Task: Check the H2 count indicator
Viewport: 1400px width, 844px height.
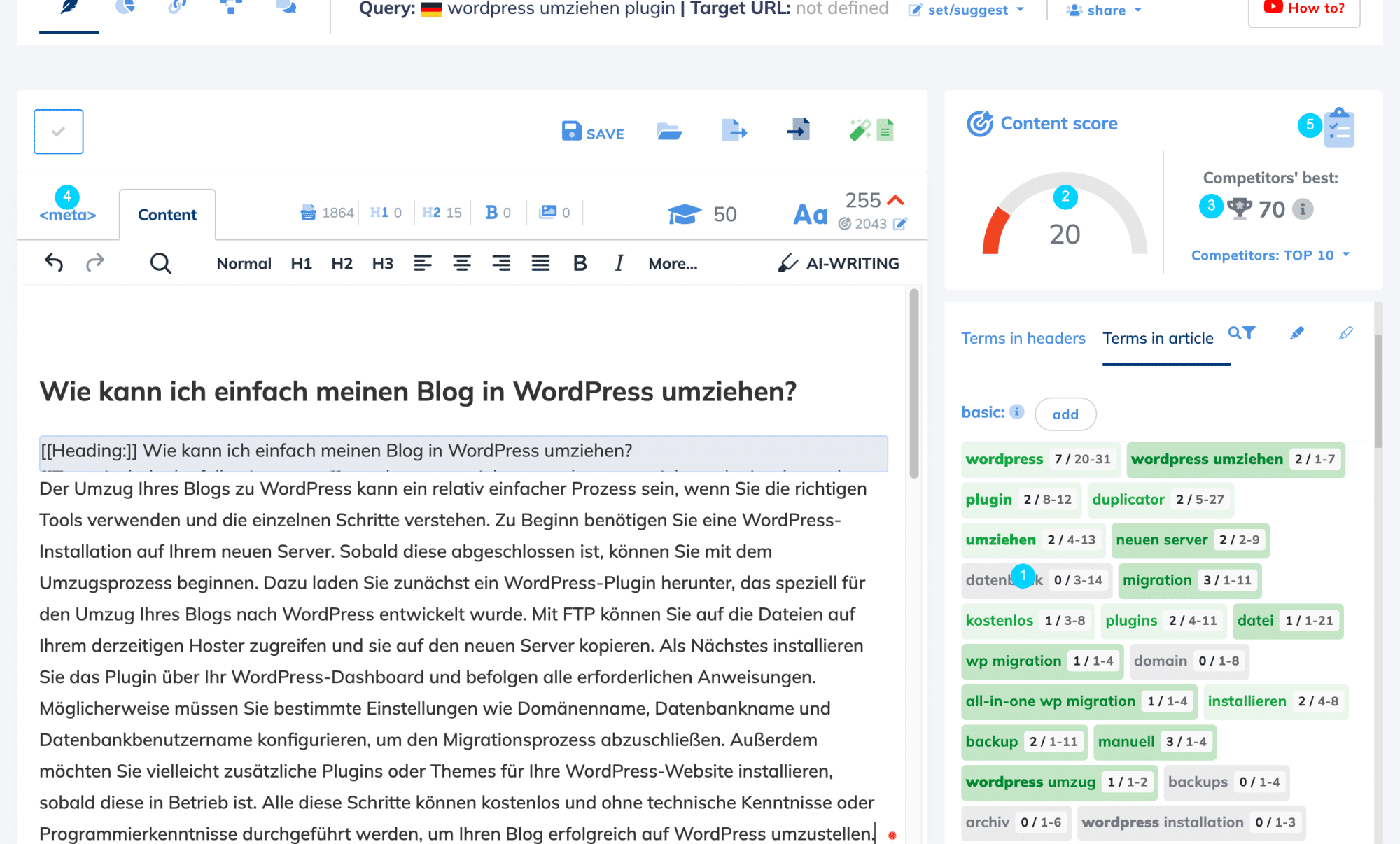Action: click(x=442, y=212)
